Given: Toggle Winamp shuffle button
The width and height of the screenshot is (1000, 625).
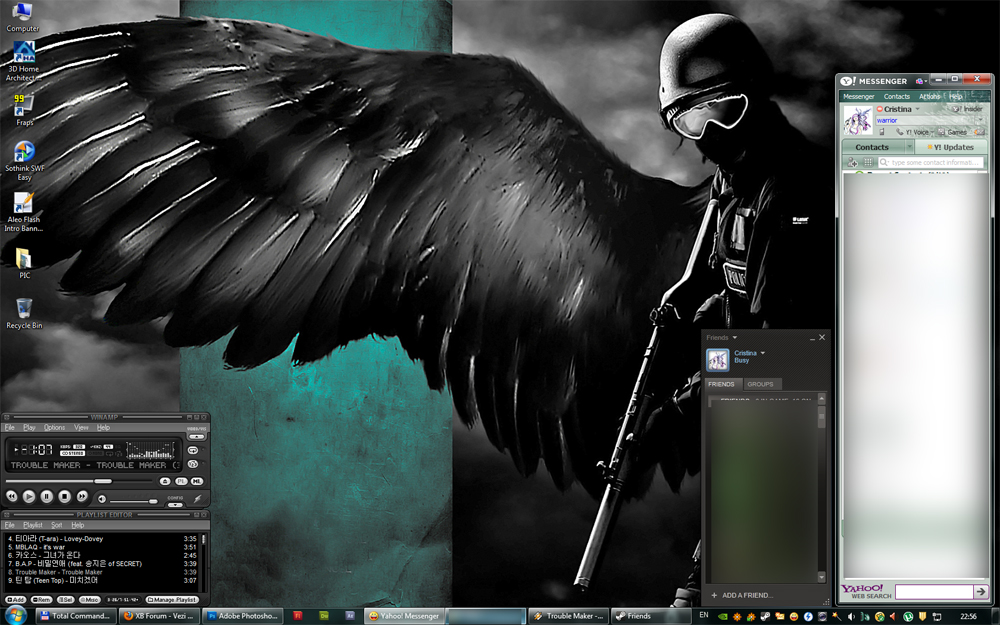Looking at the screenshot, I should [193, 464].
